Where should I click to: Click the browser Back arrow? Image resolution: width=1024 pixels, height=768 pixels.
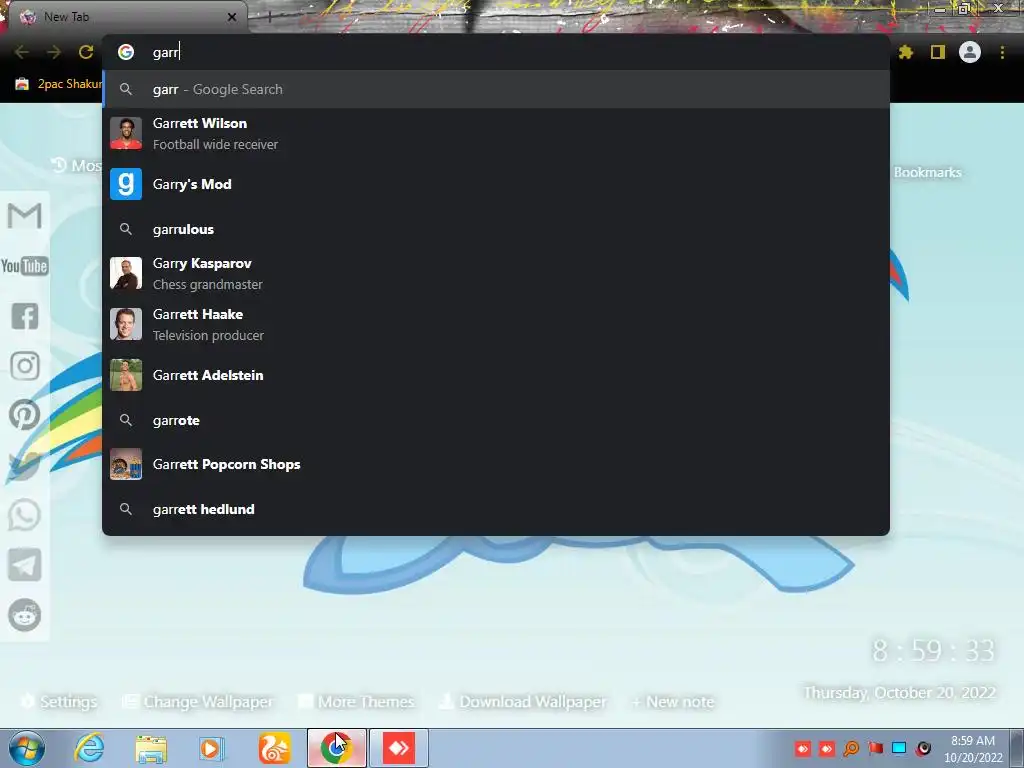pos(22,52)
